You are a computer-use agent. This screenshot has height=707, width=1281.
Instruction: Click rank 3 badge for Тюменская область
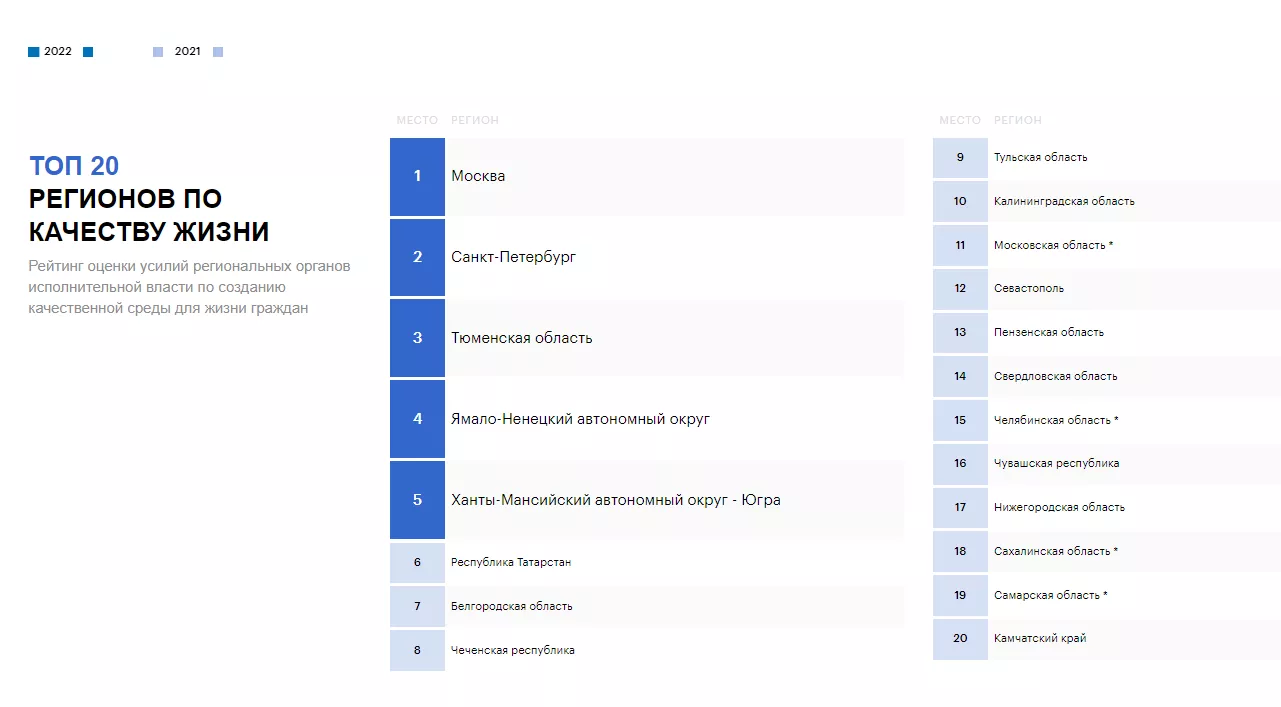(417, 338)
